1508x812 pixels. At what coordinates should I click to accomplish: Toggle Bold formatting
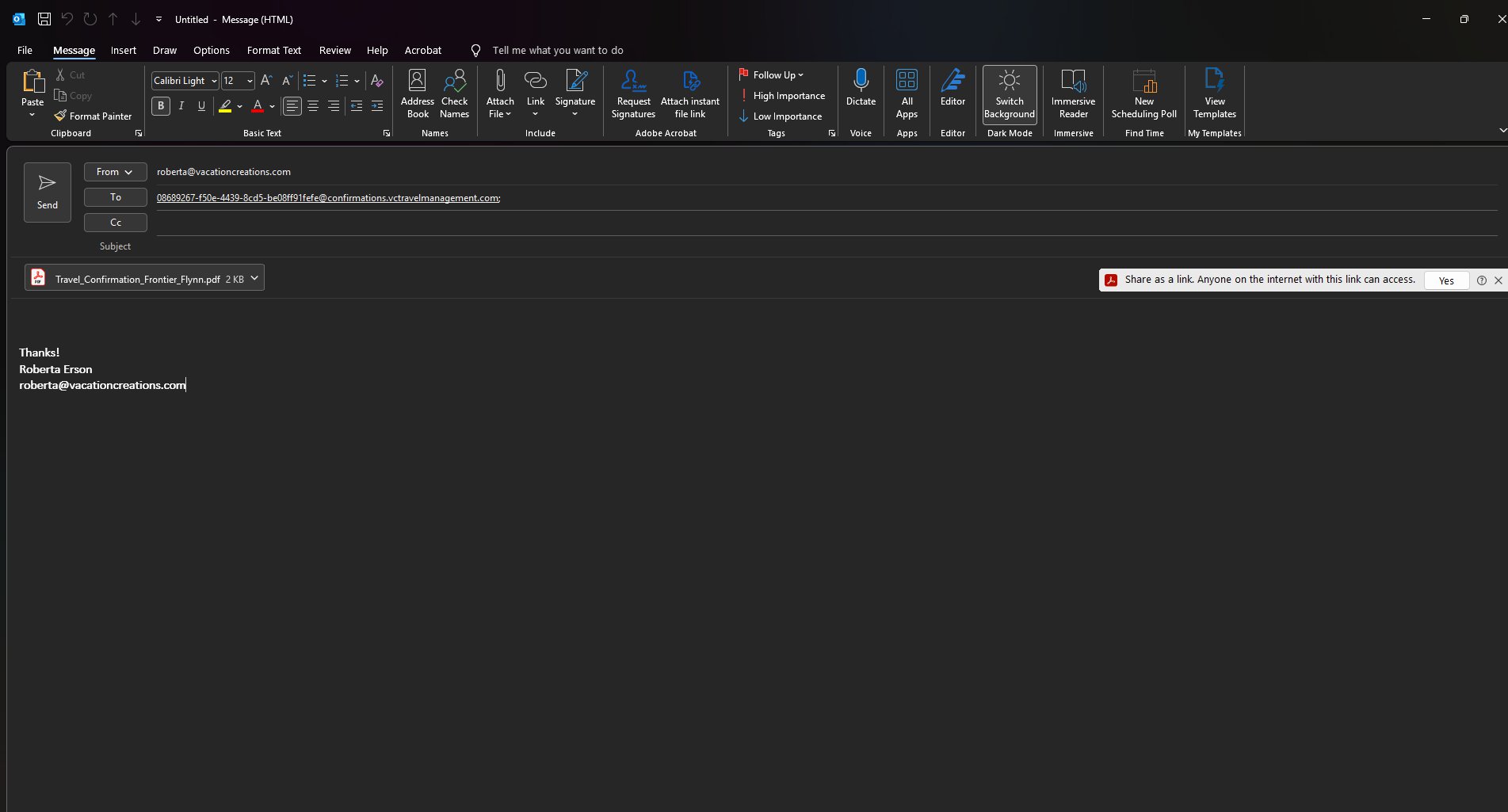coord(161,106)
